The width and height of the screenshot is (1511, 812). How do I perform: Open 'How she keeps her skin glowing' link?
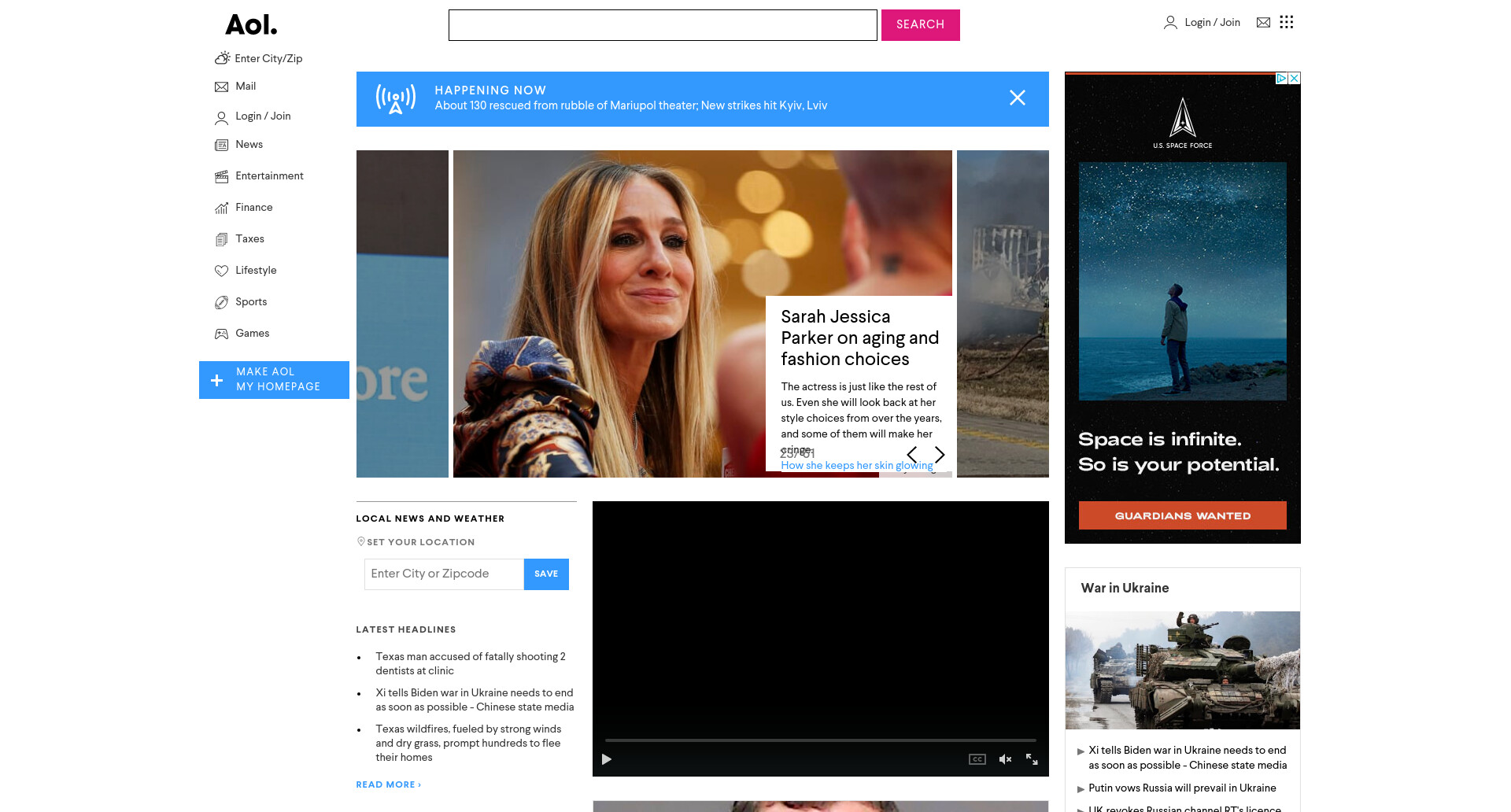pos(857,466)
